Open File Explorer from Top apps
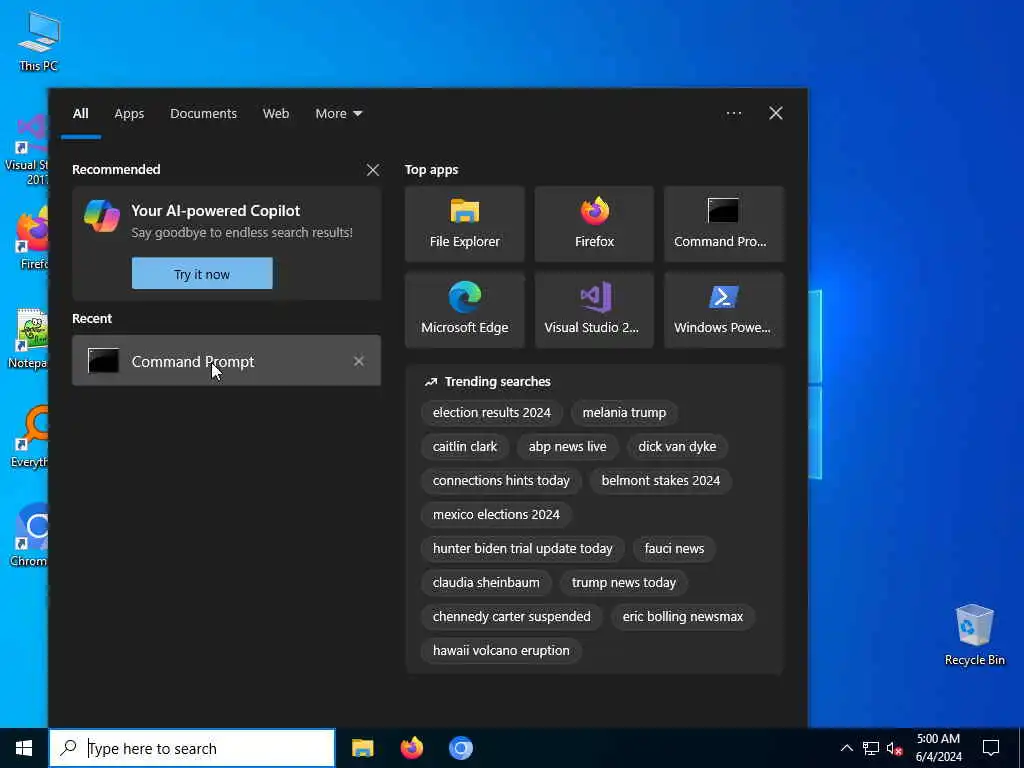This screenshot has width=1024, height=768. 464,224
